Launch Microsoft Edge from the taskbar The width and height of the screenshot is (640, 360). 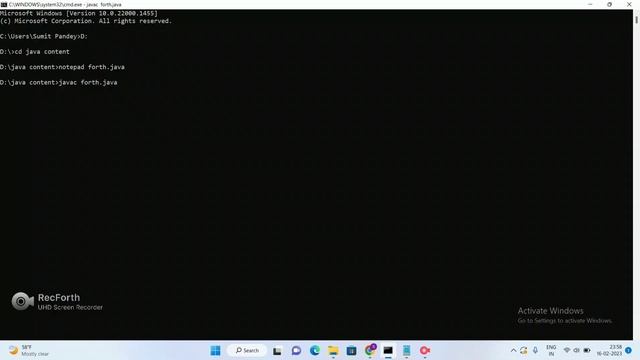tap(315, 350)
